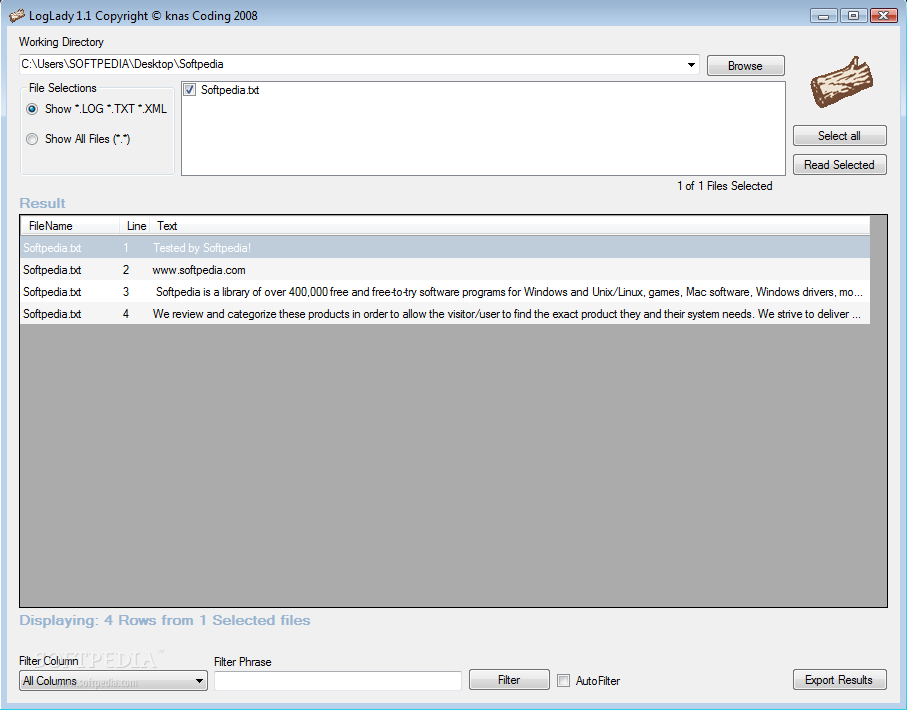Sort results by Line column header
This screenshot has height=710, width=907.
135,226
